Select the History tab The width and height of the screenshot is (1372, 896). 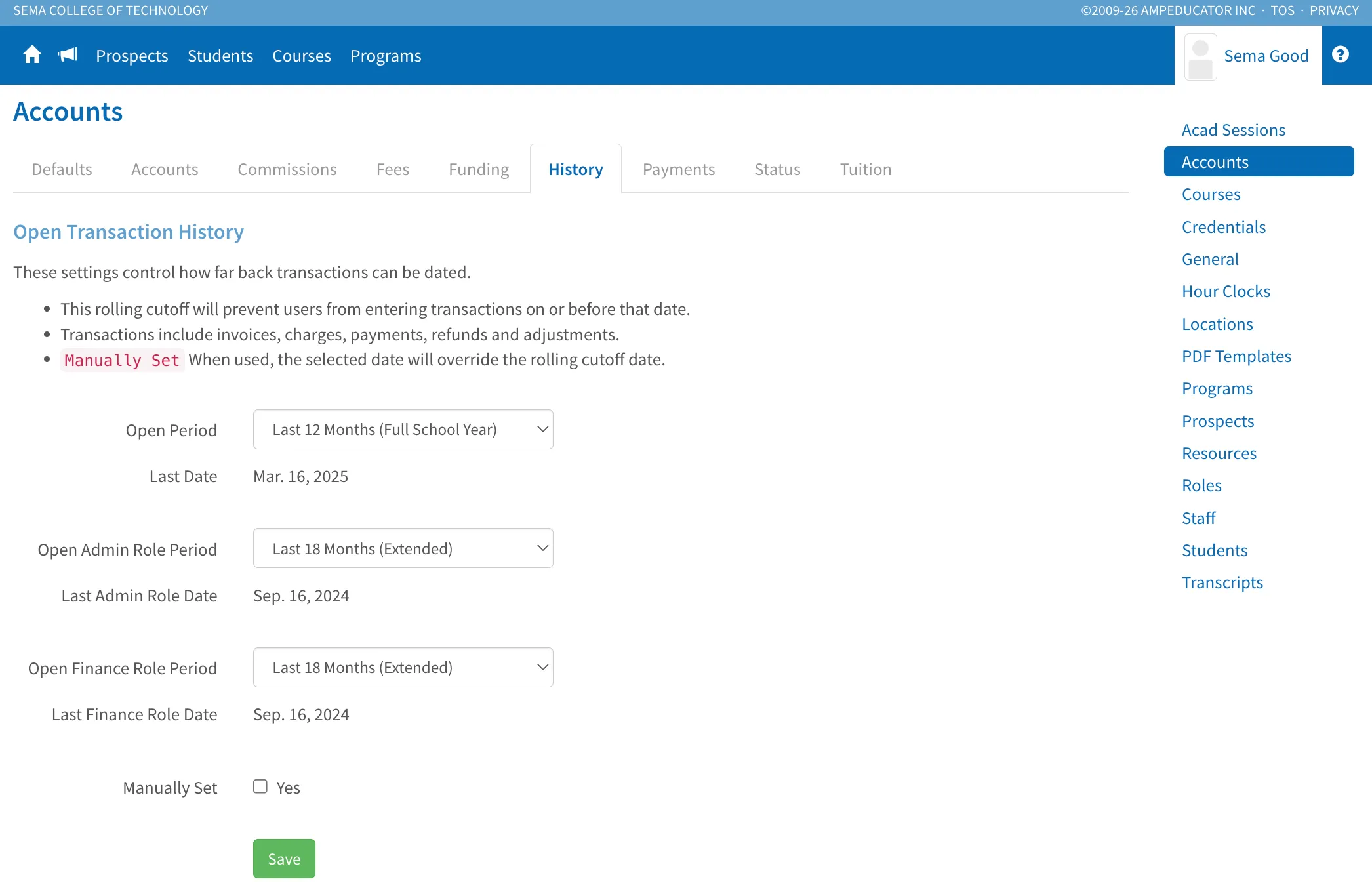[576, 169]
